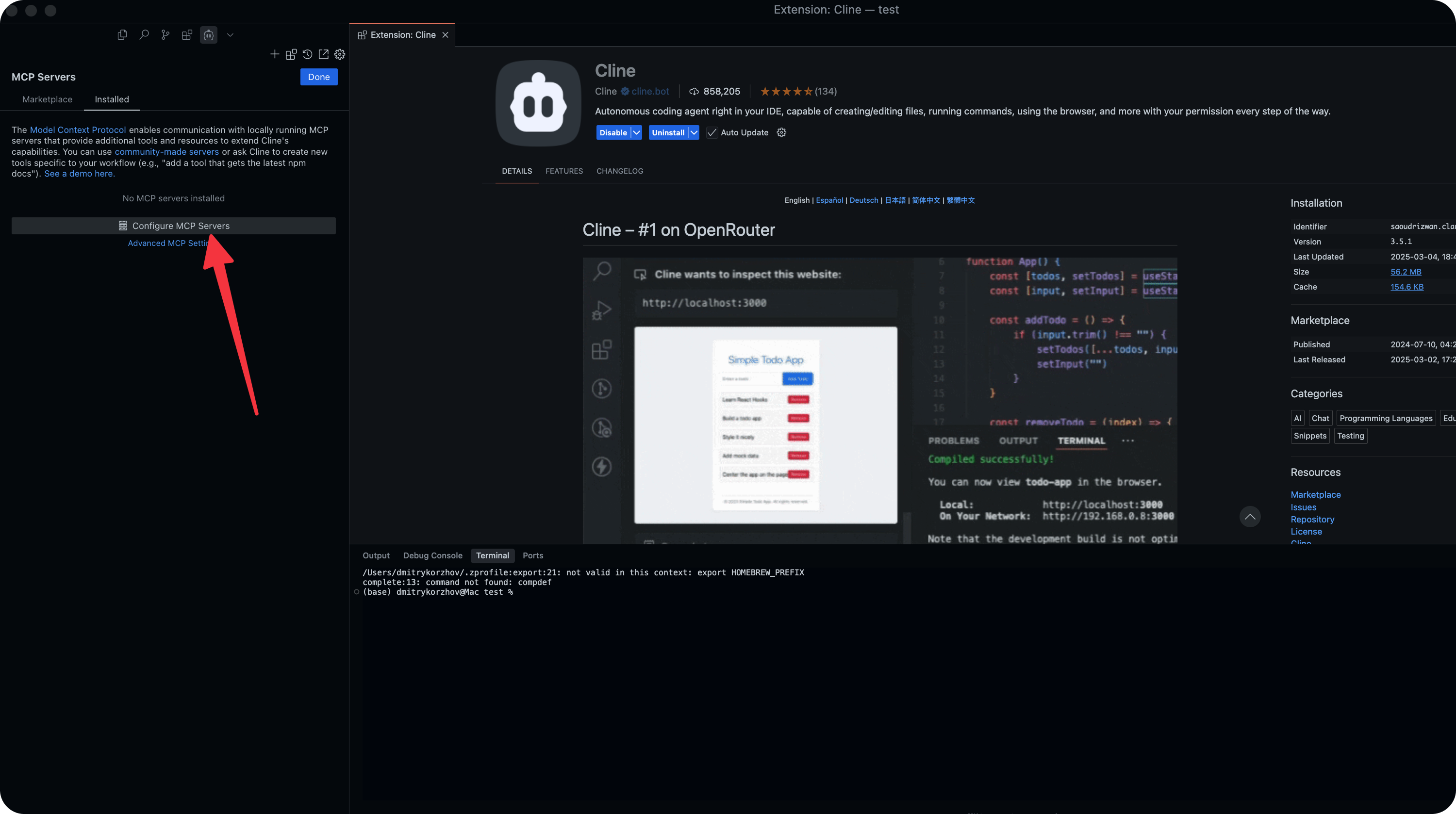The image size is (1456, 814).
Task: Click the Configure MCP Servers button
Action: click(174, 226)
